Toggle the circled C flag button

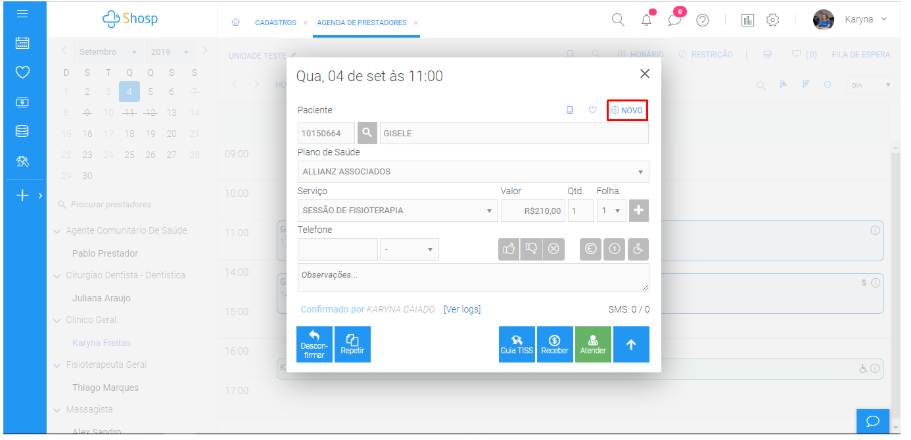(591, 249)
